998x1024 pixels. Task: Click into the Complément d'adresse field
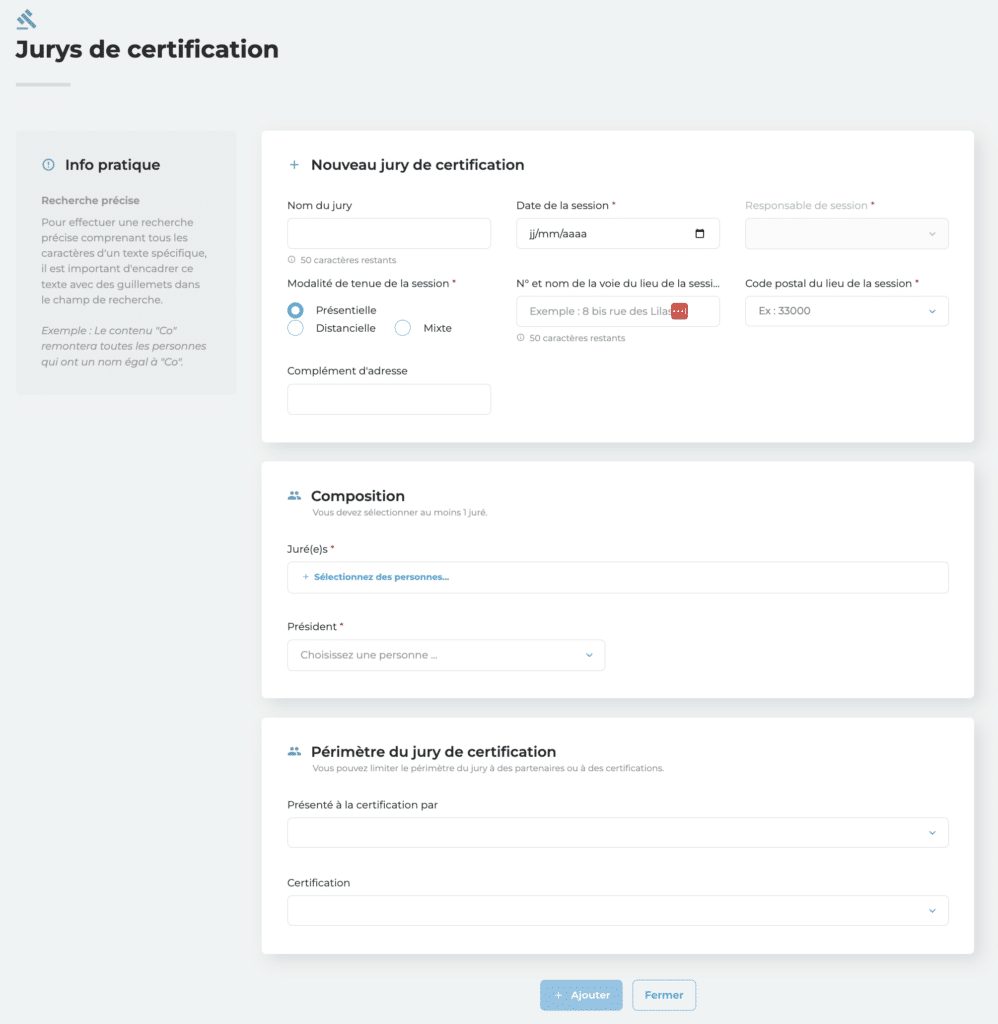click(x=388, y=399)
